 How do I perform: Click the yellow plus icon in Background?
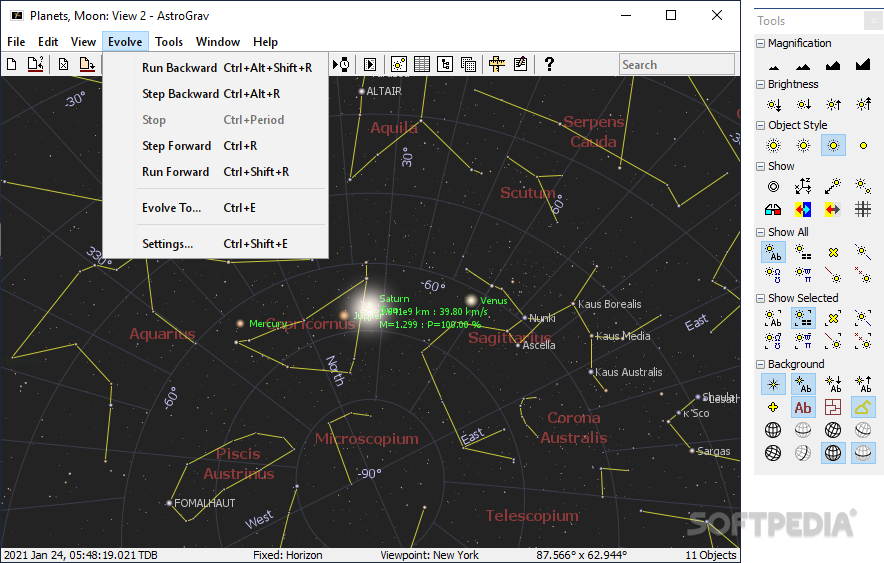774,407
